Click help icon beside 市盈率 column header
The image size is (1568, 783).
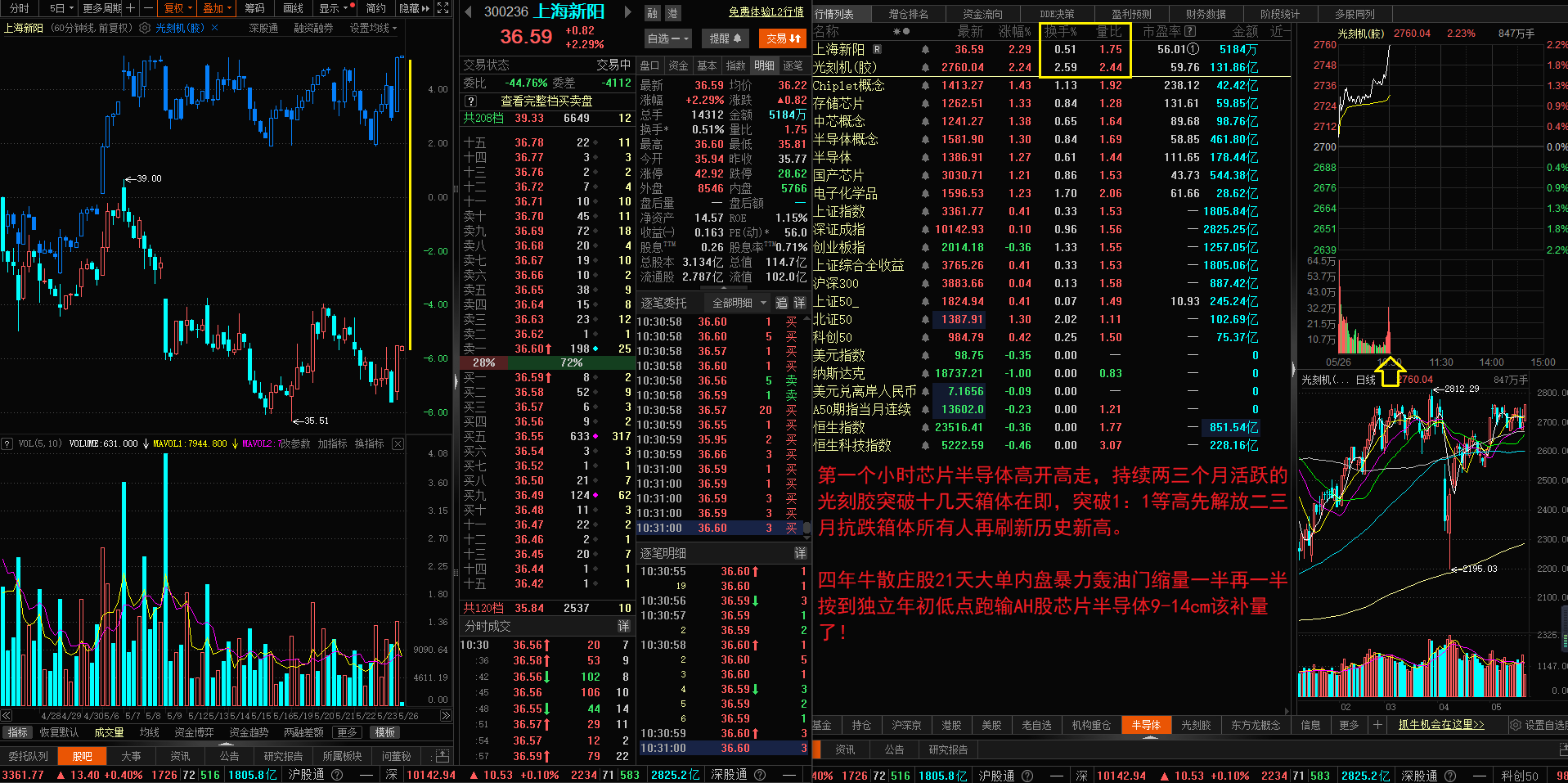1190,31
